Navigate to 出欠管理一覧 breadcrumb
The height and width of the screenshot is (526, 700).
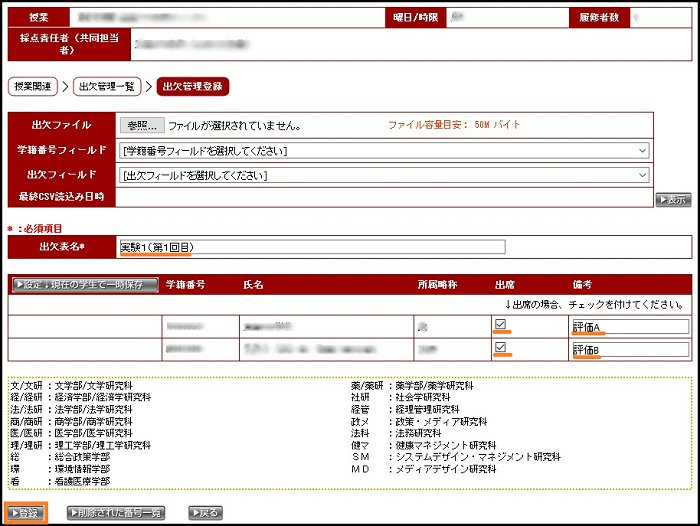(107, 87)
